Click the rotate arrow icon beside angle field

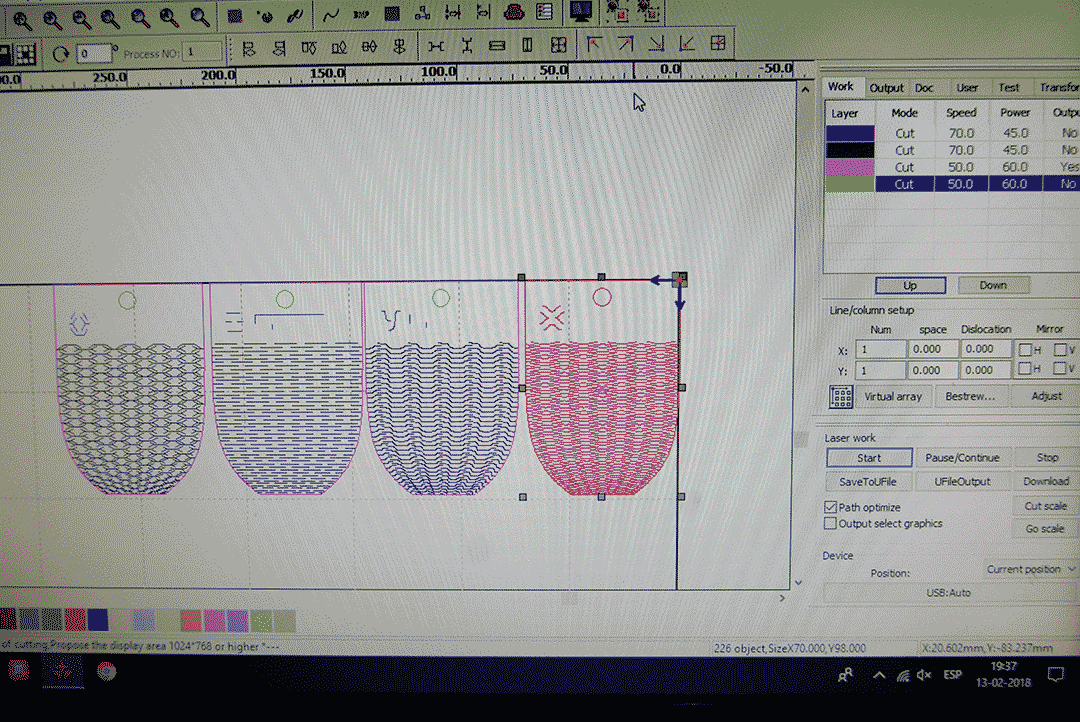pos(61,53)
